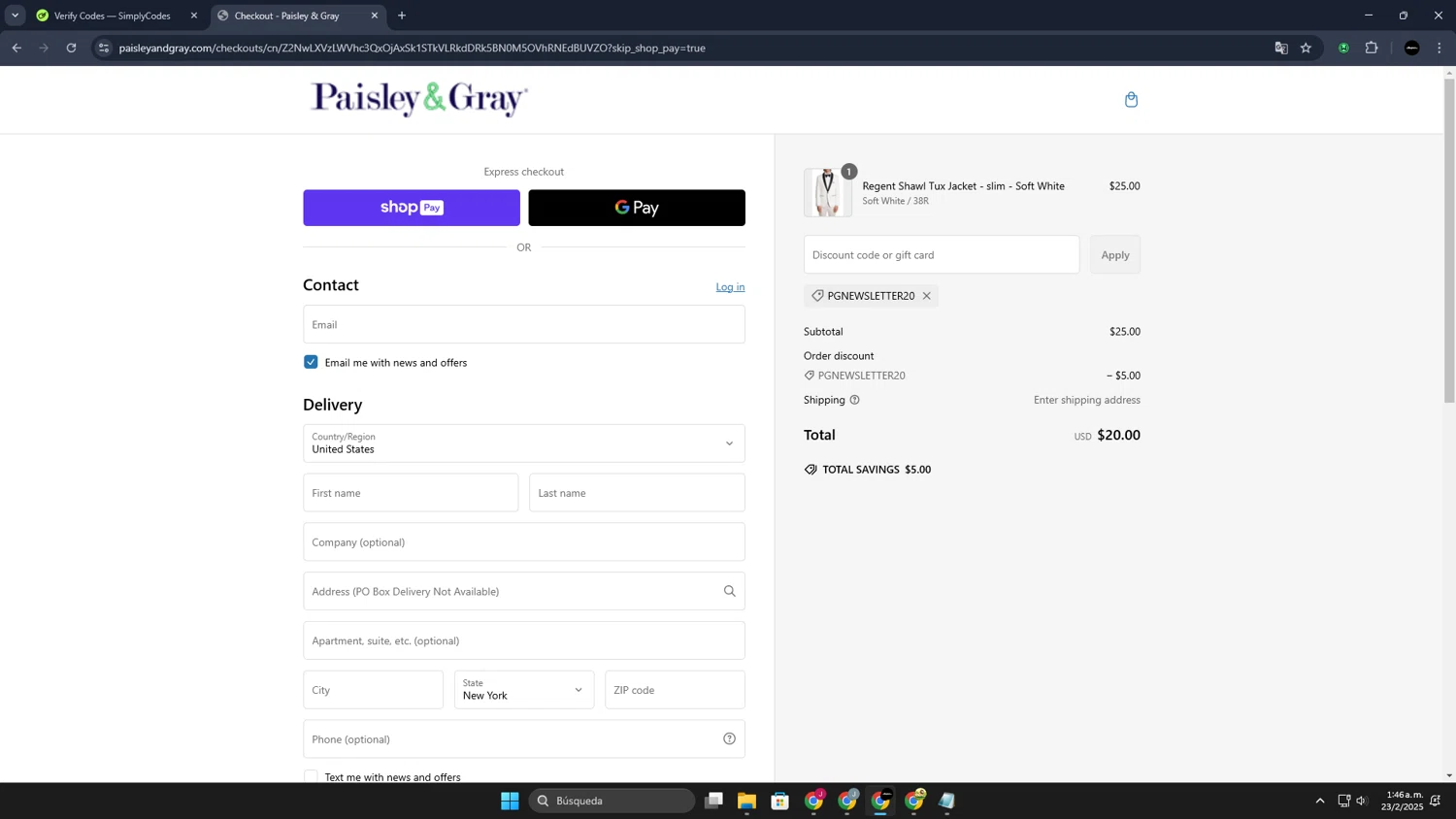The image size is (1456, 819).
Task: Open the site information icon in address bar
Action: click(x=104, y=48)
